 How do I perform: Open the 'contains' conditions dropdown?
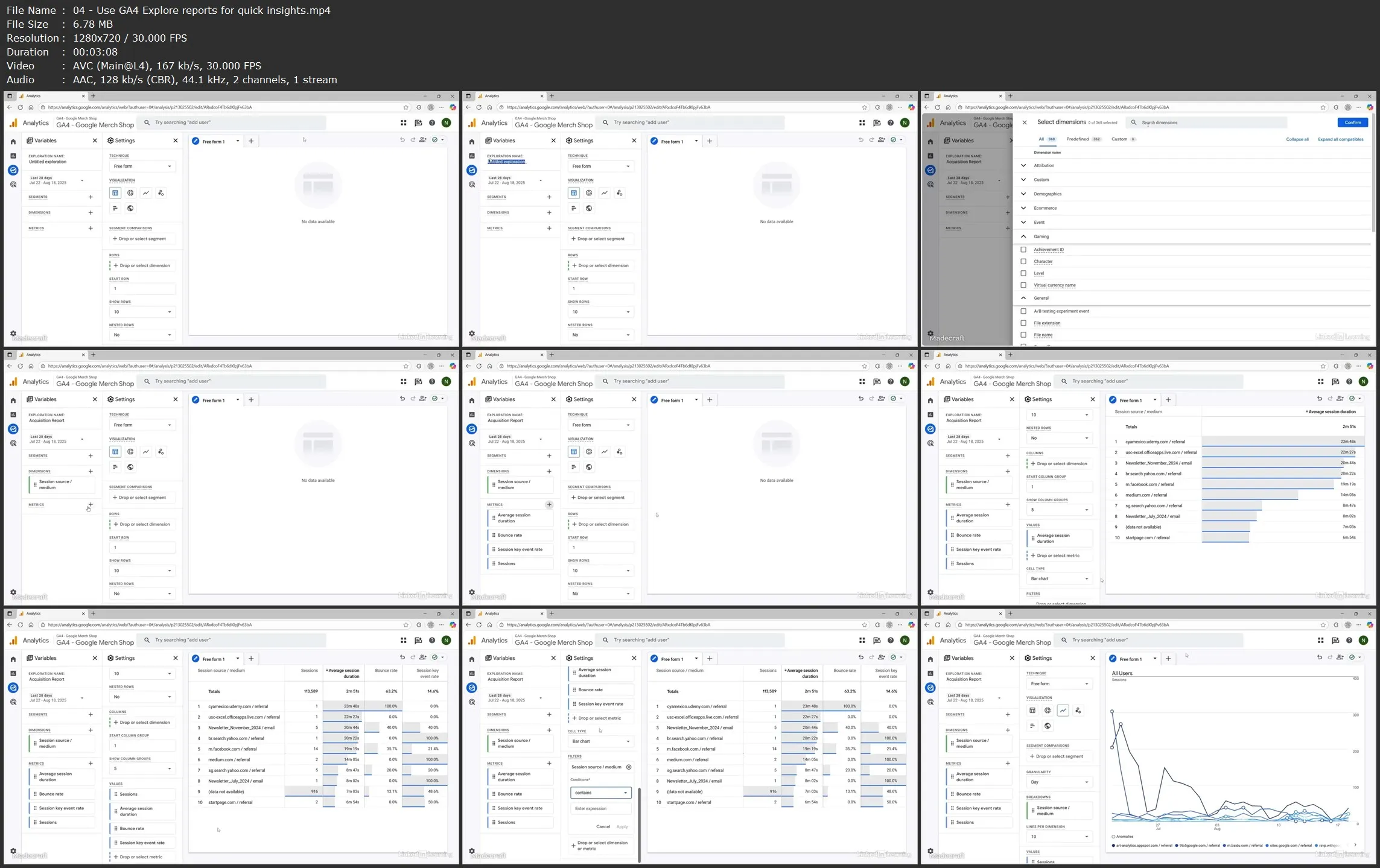[600, 793]
